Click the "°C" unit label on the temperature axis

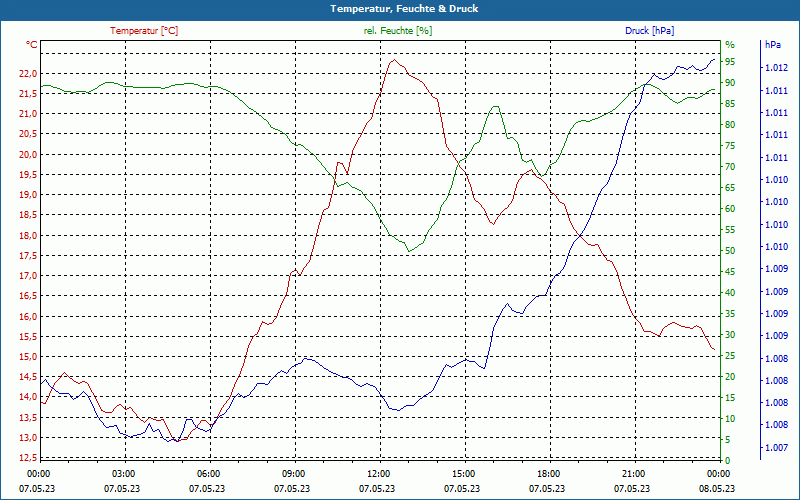point(32,45)
